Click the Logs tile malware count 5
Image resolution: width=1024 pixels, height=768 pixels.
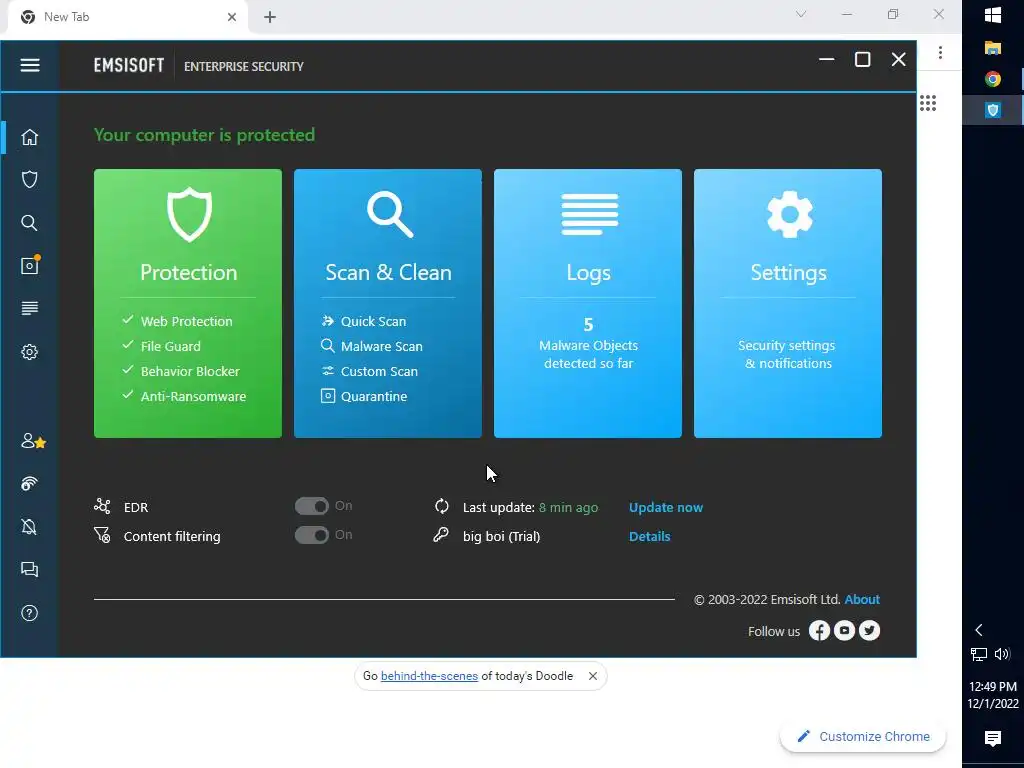pos(588,325)
